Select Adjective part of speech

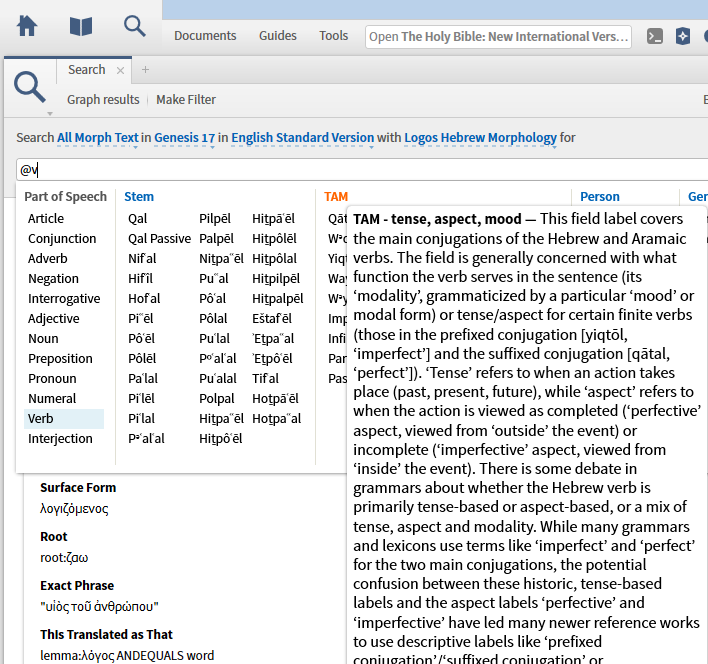pos(54,319)
